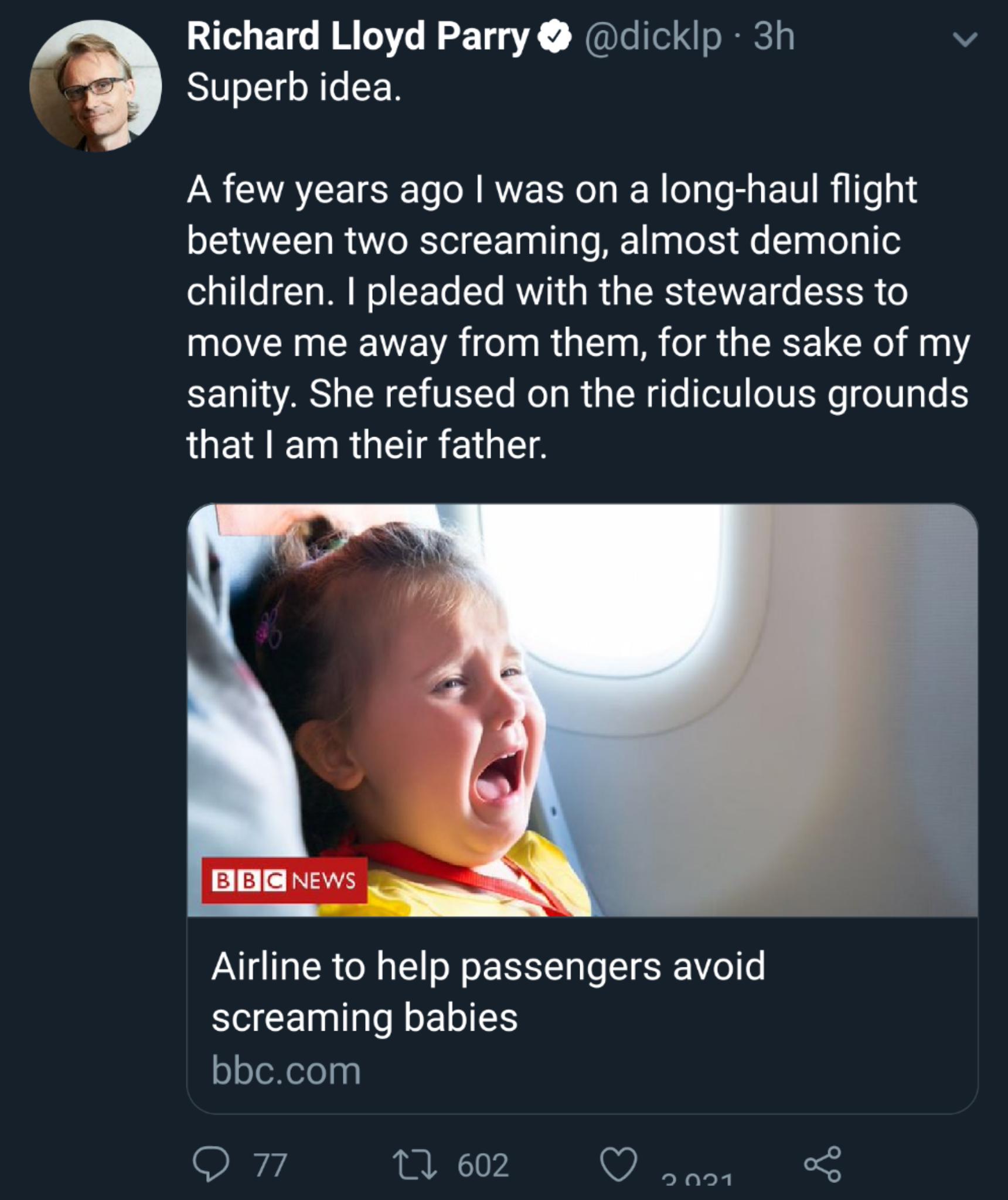Click the 'Superb idea.' text line
This screenshot has height=1200, width=1008.
tap(294, 88)
